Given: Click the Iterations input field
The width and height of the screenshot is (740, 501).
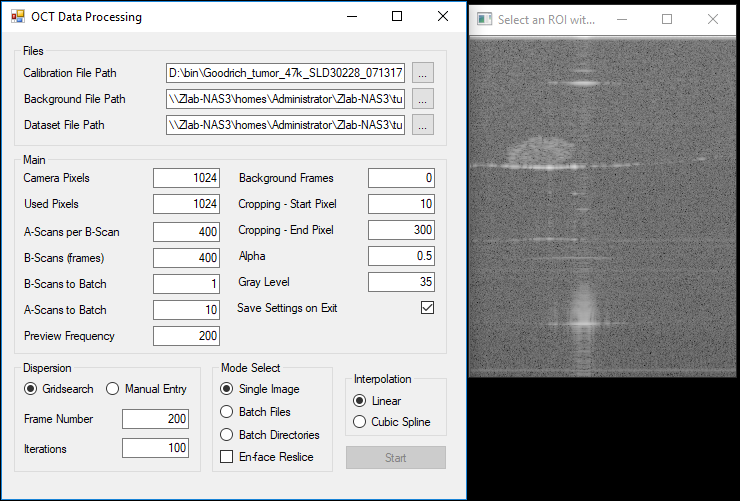Looking at the screenshot, I should pos(155,448).
